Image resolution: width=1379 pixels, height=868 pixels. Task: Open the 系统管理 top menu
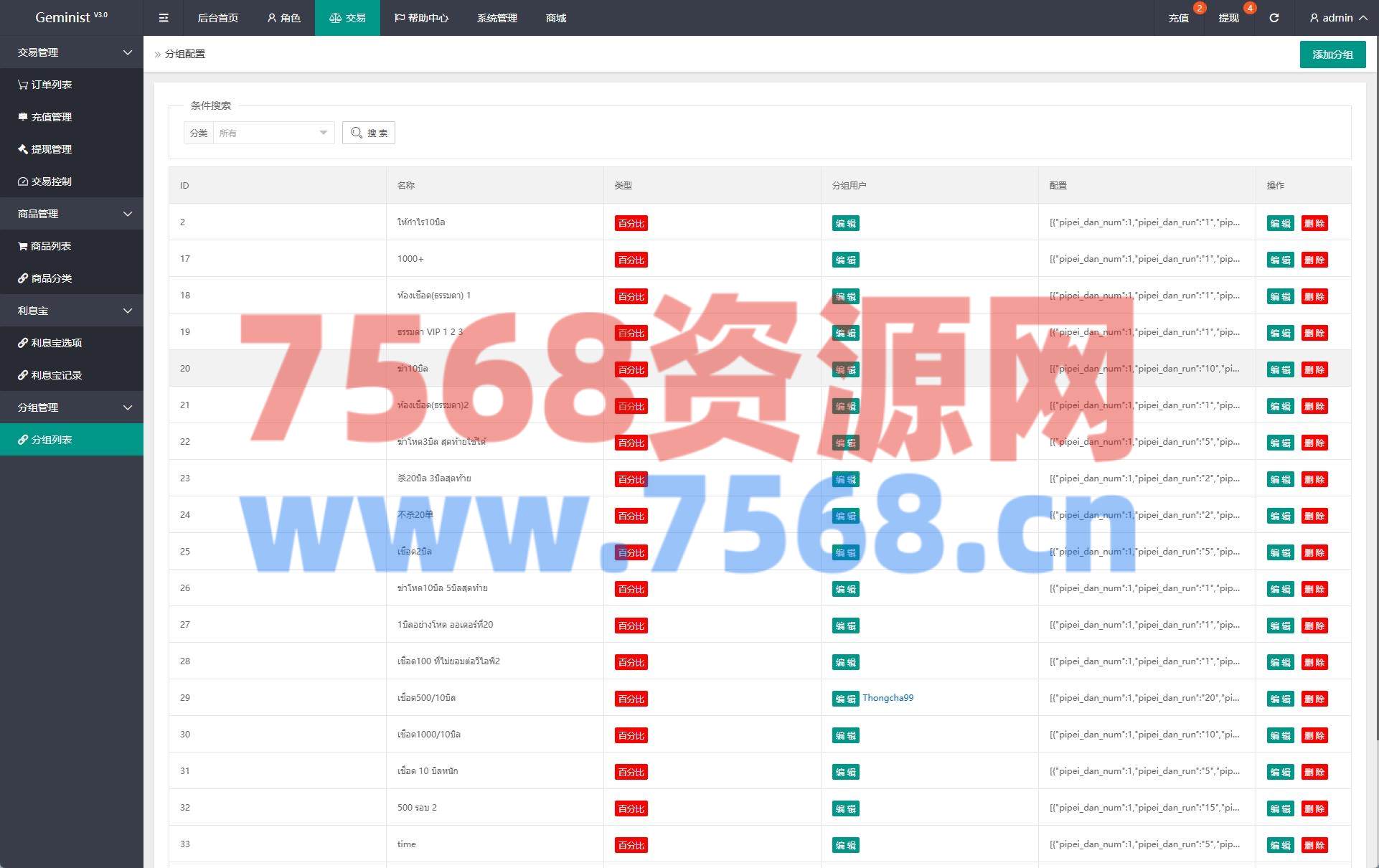496,18
